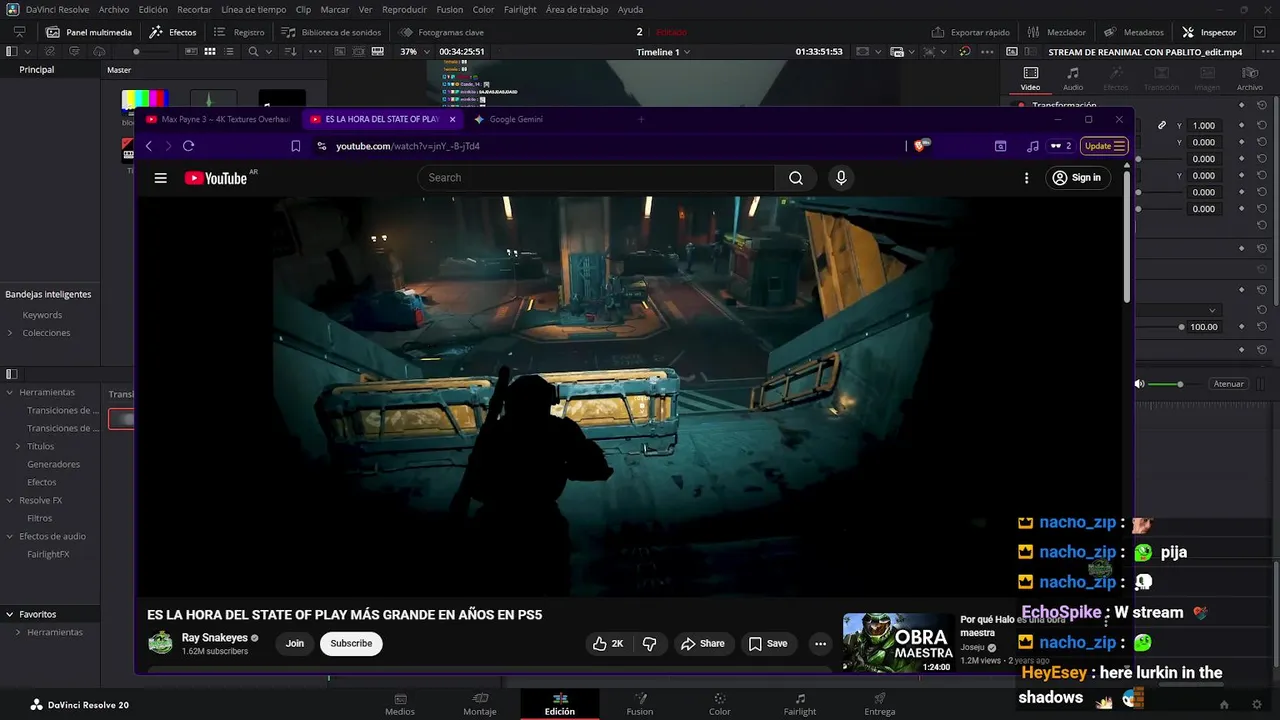Click the 100.00 opacity value field
Viewport: 1280px width, 720px height.
(1204, 327)
